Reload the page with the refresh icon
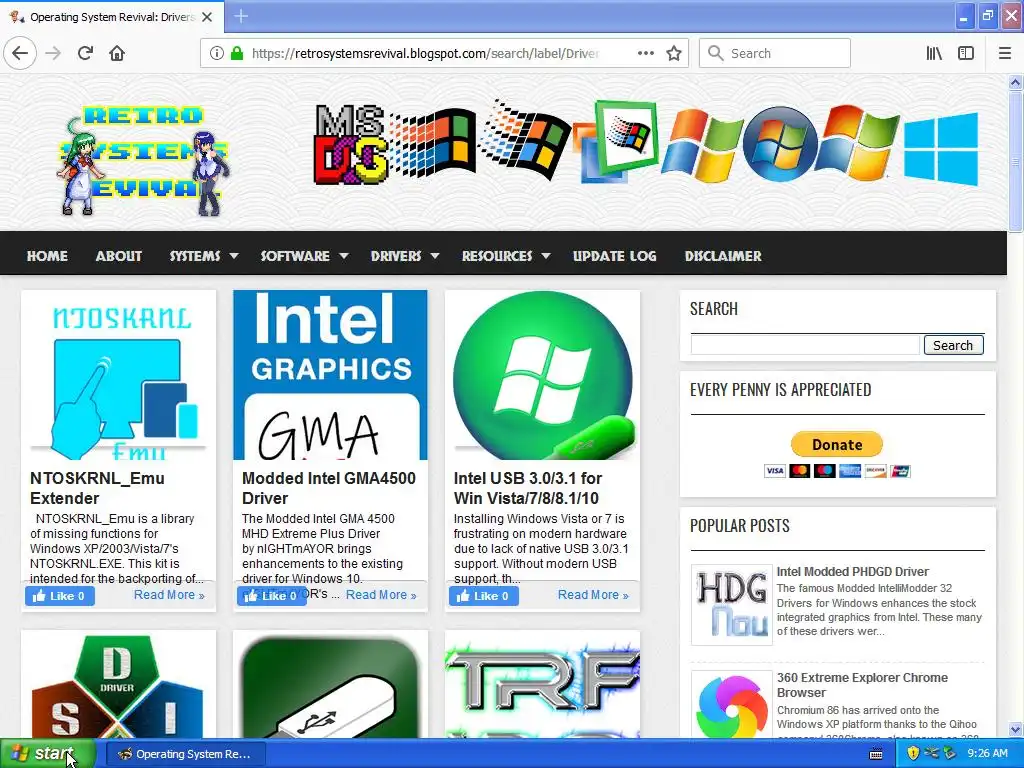The height and width of the screenshot is (768, 1024). click(85, 53)
